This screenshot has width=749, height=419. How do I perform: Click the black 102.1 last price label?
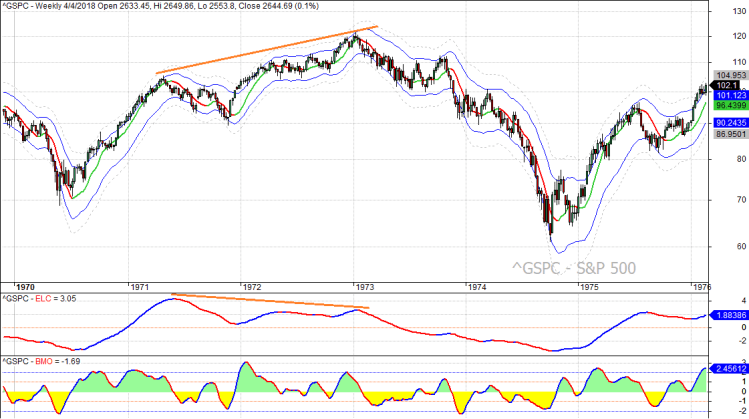727,85
